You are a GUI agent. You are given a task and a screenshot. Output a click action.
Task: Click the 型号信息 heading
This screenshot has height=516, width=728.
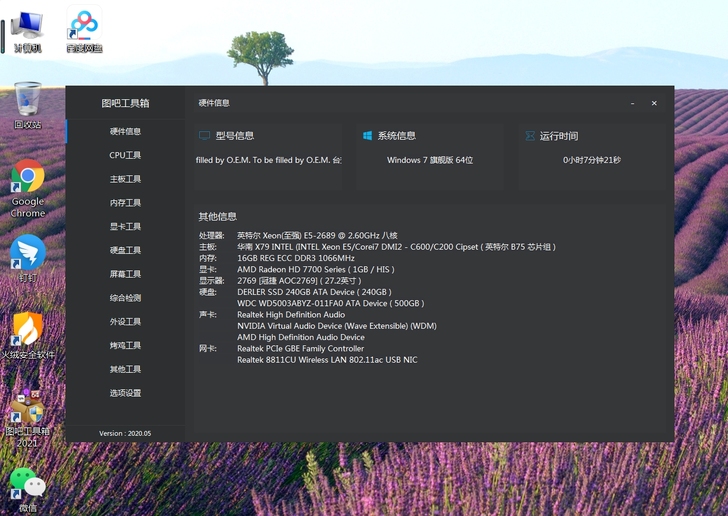pyautogui.click(x=234, y=136)
